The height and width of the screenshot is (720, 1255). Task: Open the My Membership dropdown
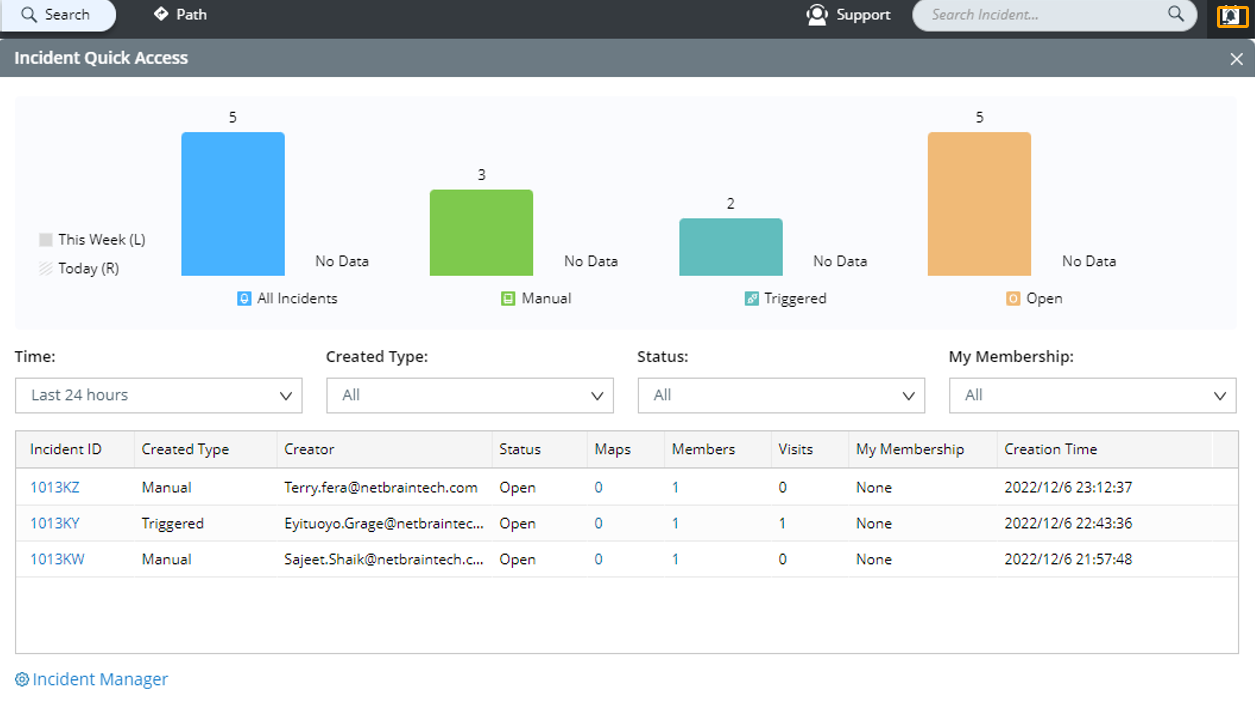(1092, 395)
